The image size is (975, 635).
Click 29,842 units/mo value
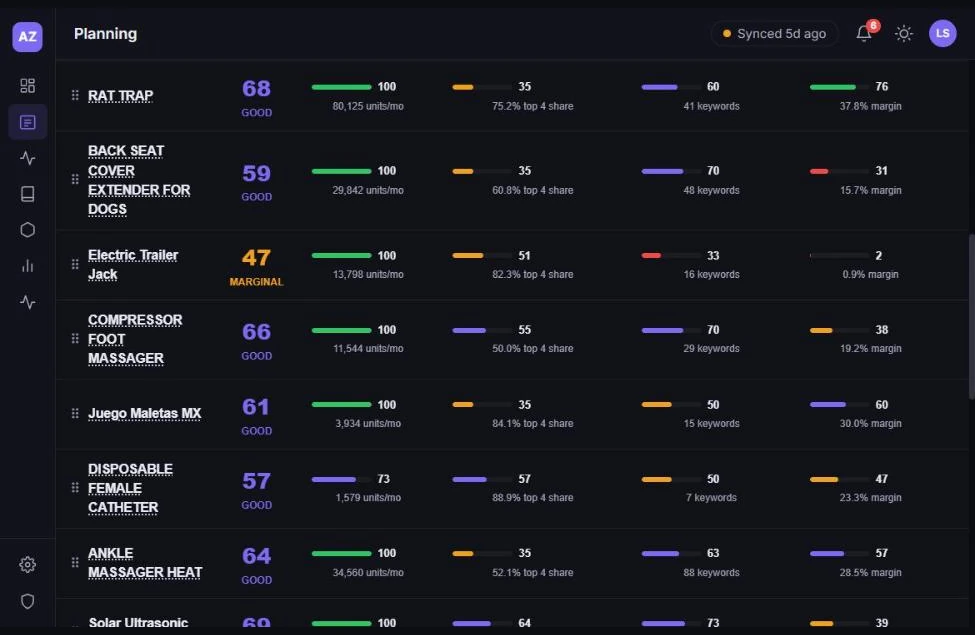tap(367, 190)
